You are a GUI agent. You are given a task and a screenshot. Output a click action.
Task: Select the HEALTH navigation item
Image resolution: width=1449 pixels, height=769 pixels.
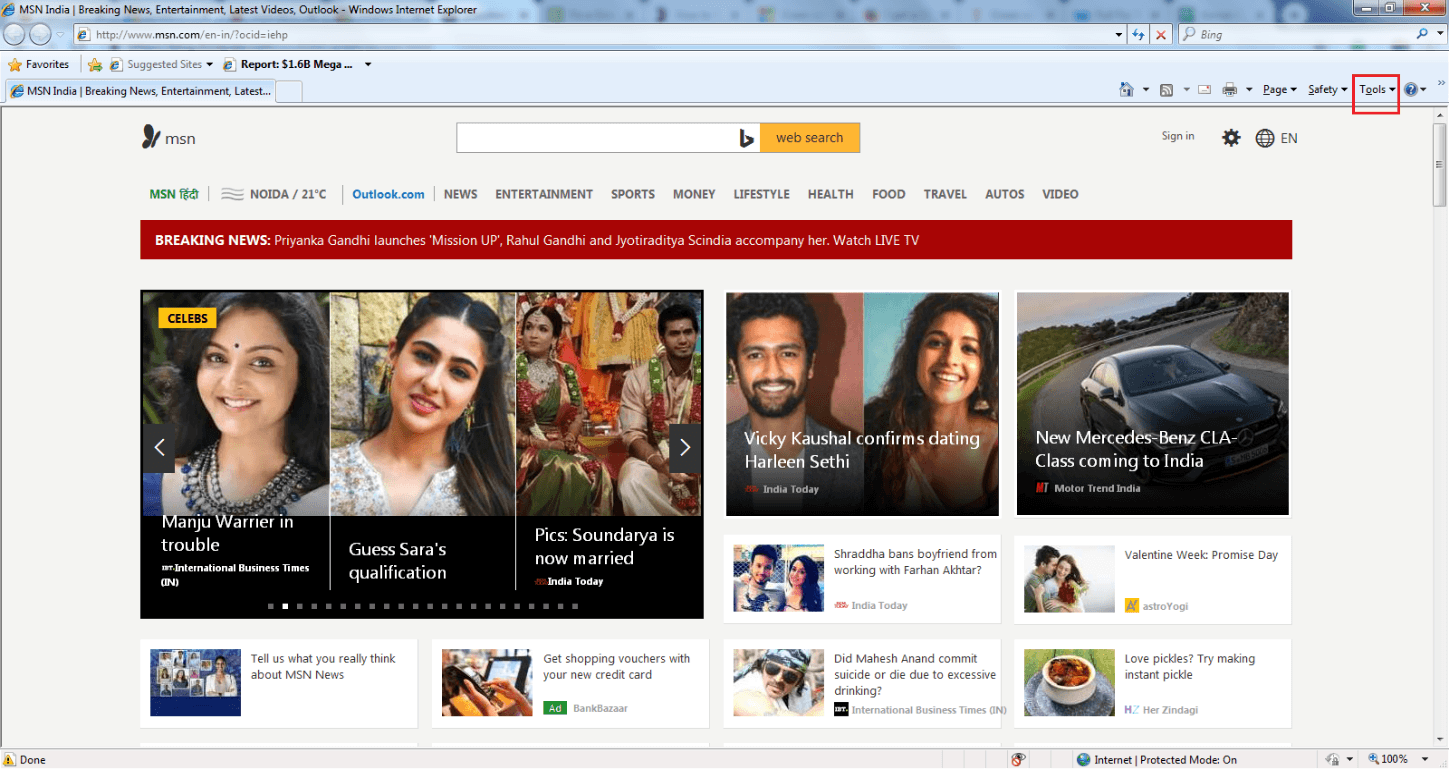point(831,194)
